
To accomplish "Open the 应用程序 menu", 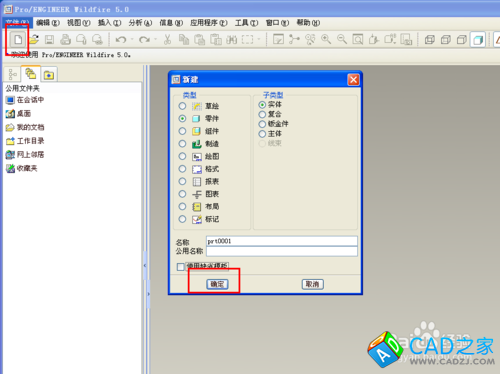I will (209, 23).
